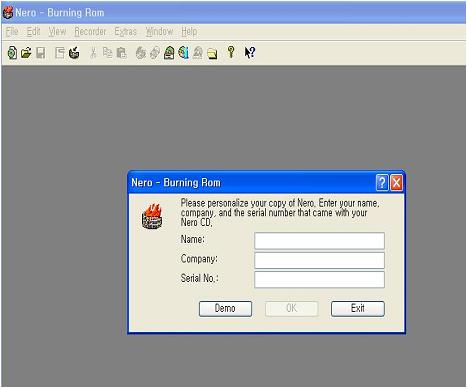Click the key icon in toolbar
The image size is (467, 389).
coord(231,52)
